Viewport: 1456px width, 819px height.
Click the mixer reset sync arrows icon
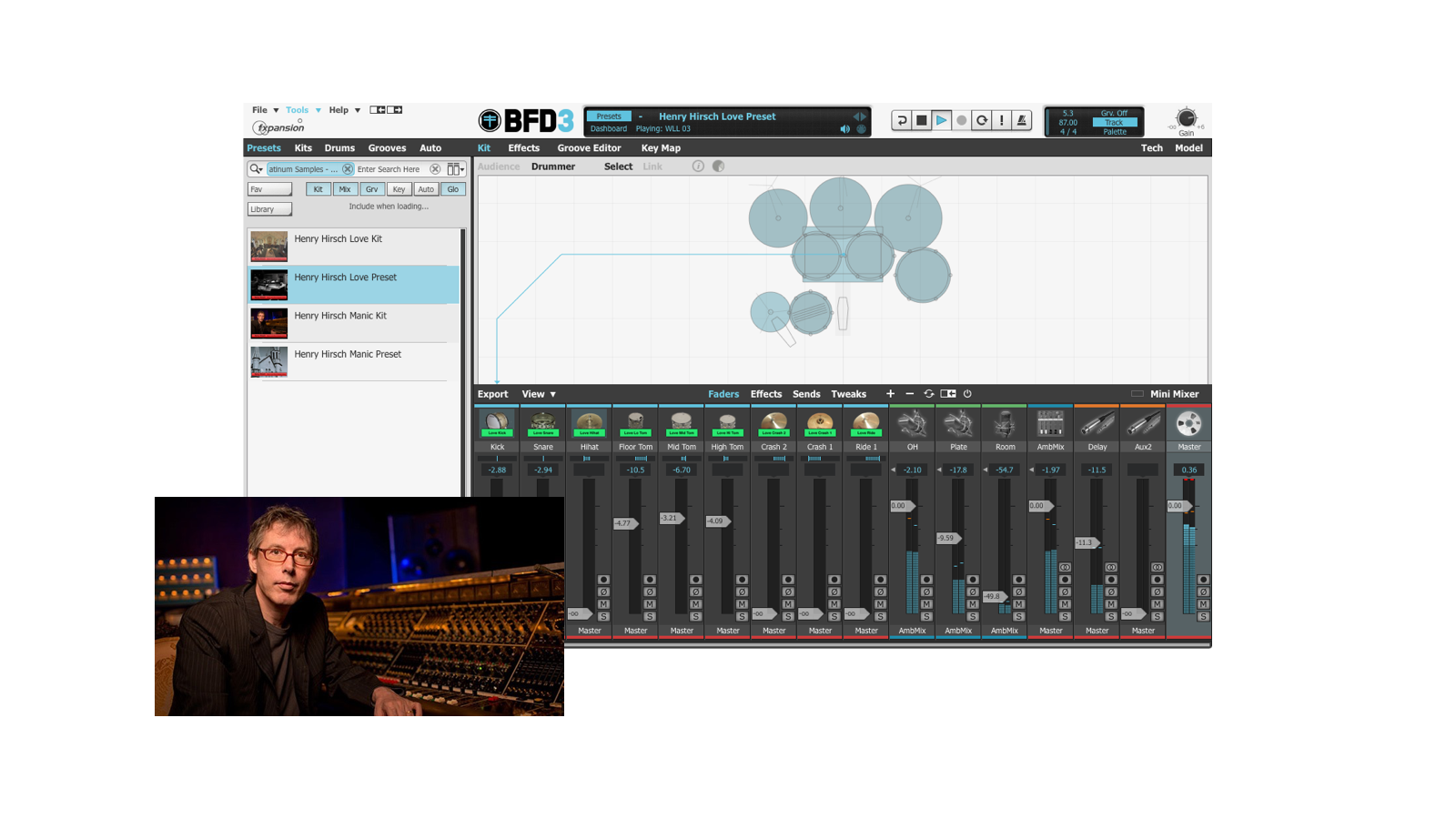point(929,394)
